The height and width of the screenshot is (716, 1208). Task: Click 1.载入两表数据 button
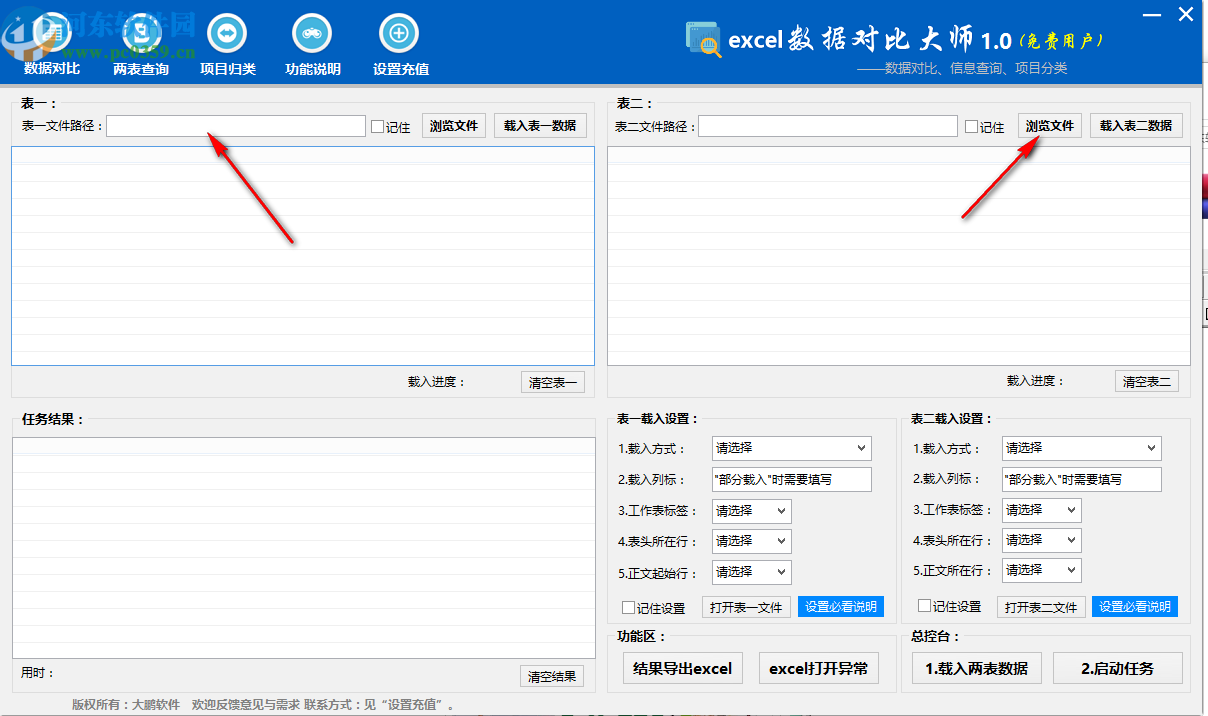coord(976,668)
